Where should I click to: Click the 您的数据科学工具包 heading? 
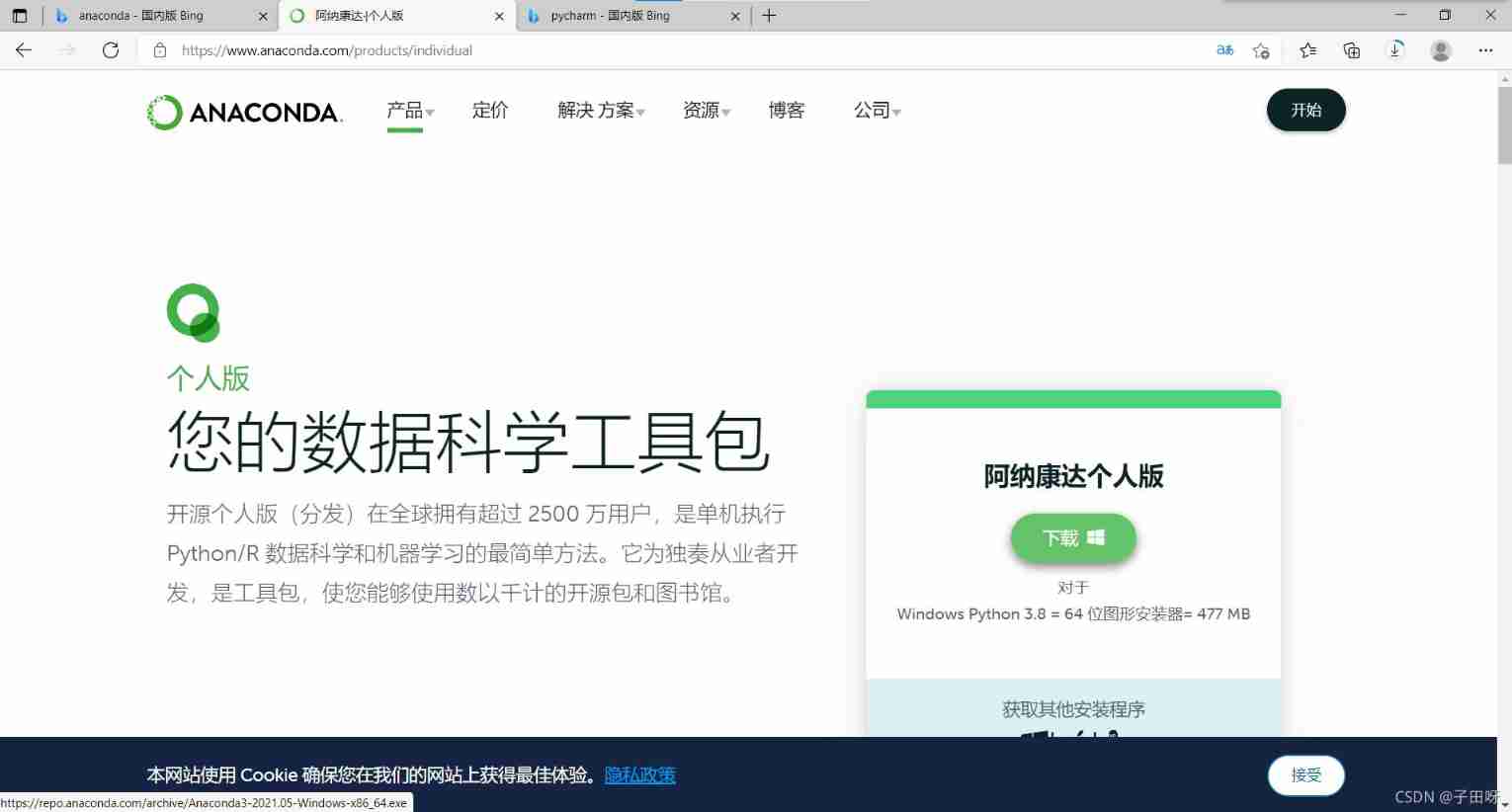(468, 442)
